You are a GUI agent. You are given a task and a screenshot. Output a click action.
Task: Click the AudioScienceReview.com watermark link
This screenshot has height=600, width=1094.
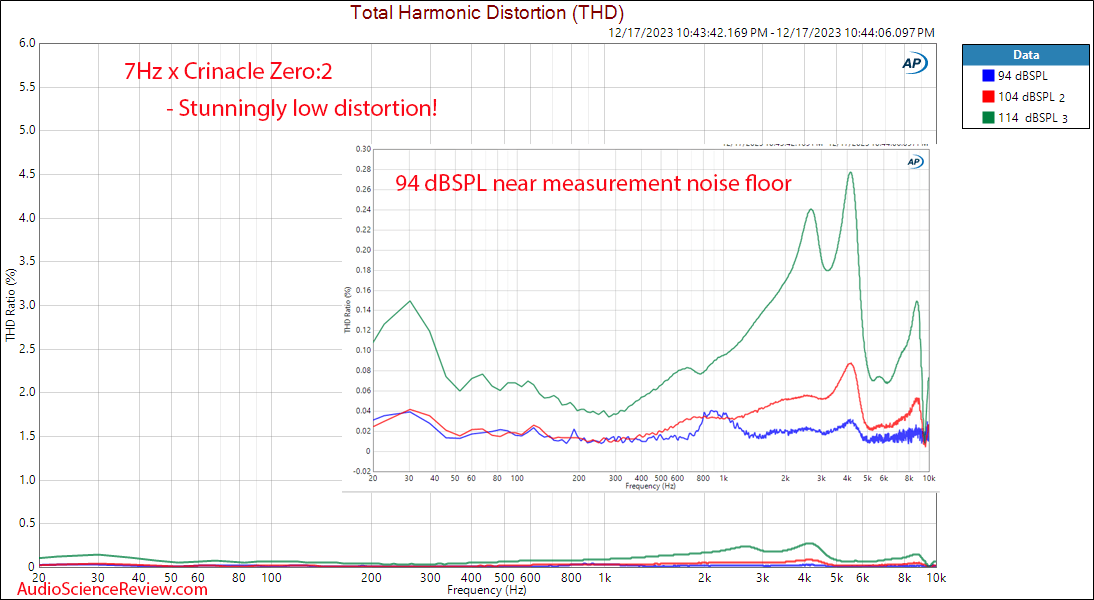click(x=111, y=589)
